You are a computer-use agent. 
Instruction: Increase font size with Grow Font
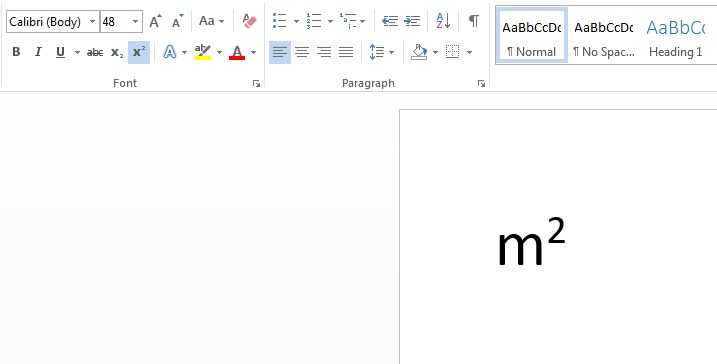point(155,21)
